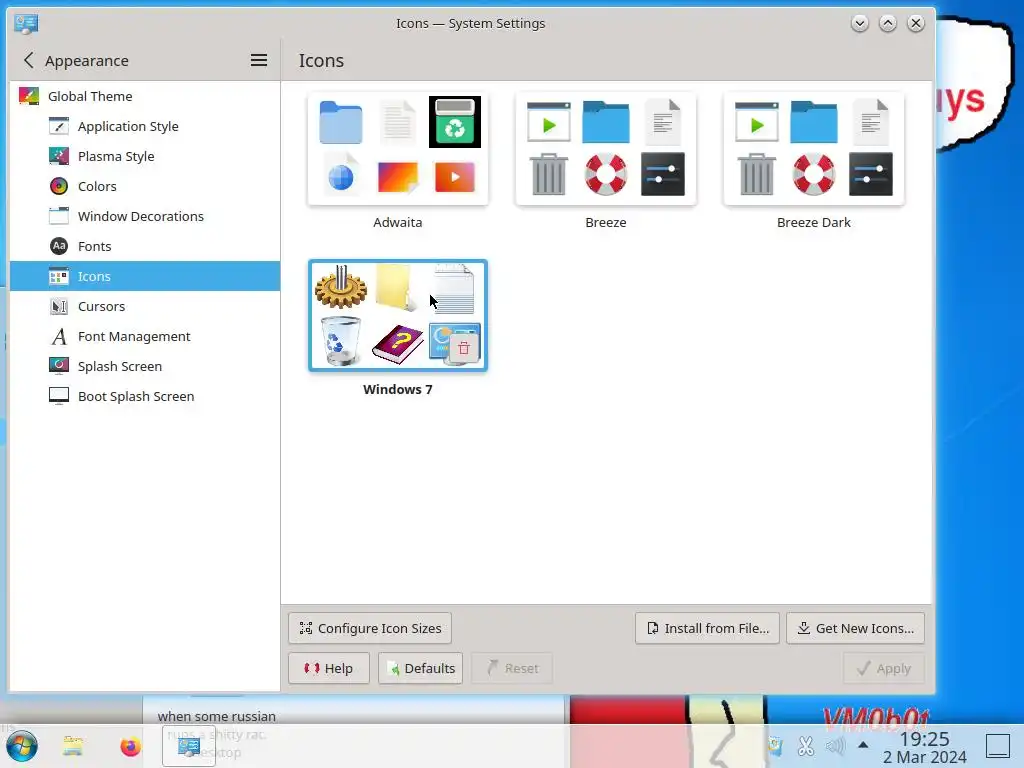
Task: Close the System Settings window
Action: [916, 24]
